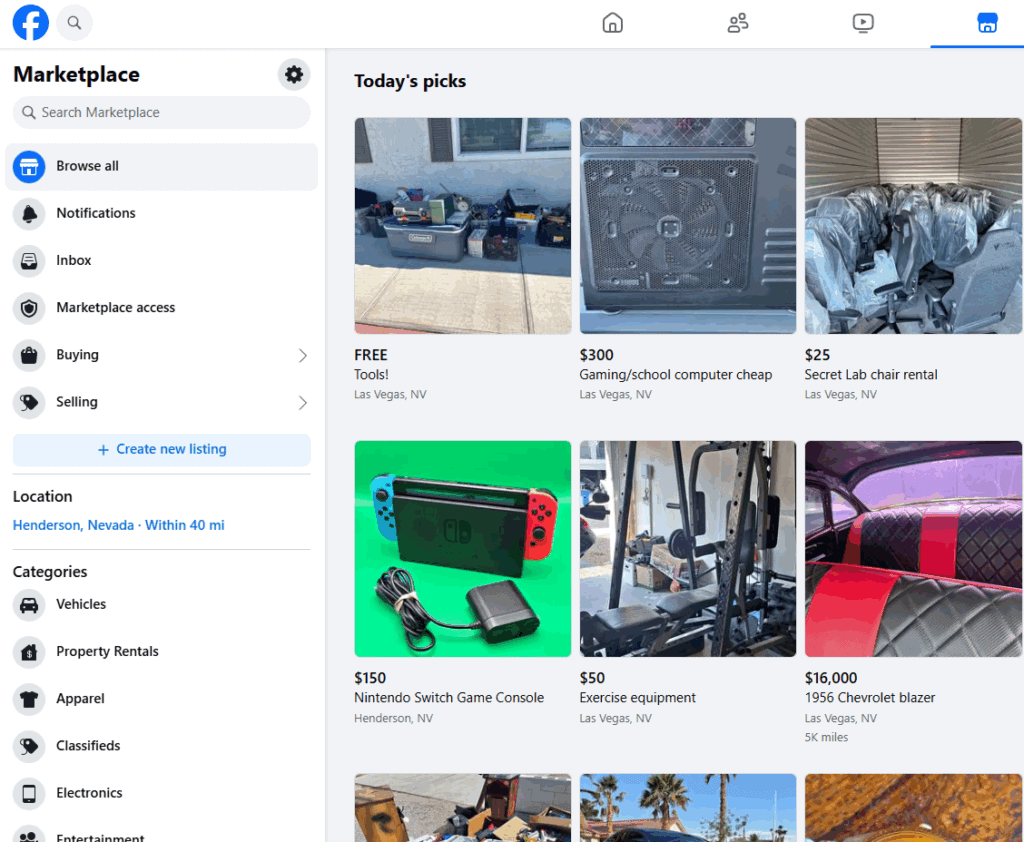Open Vehicles category link
Screen dimensions: 1024x842
81,604
